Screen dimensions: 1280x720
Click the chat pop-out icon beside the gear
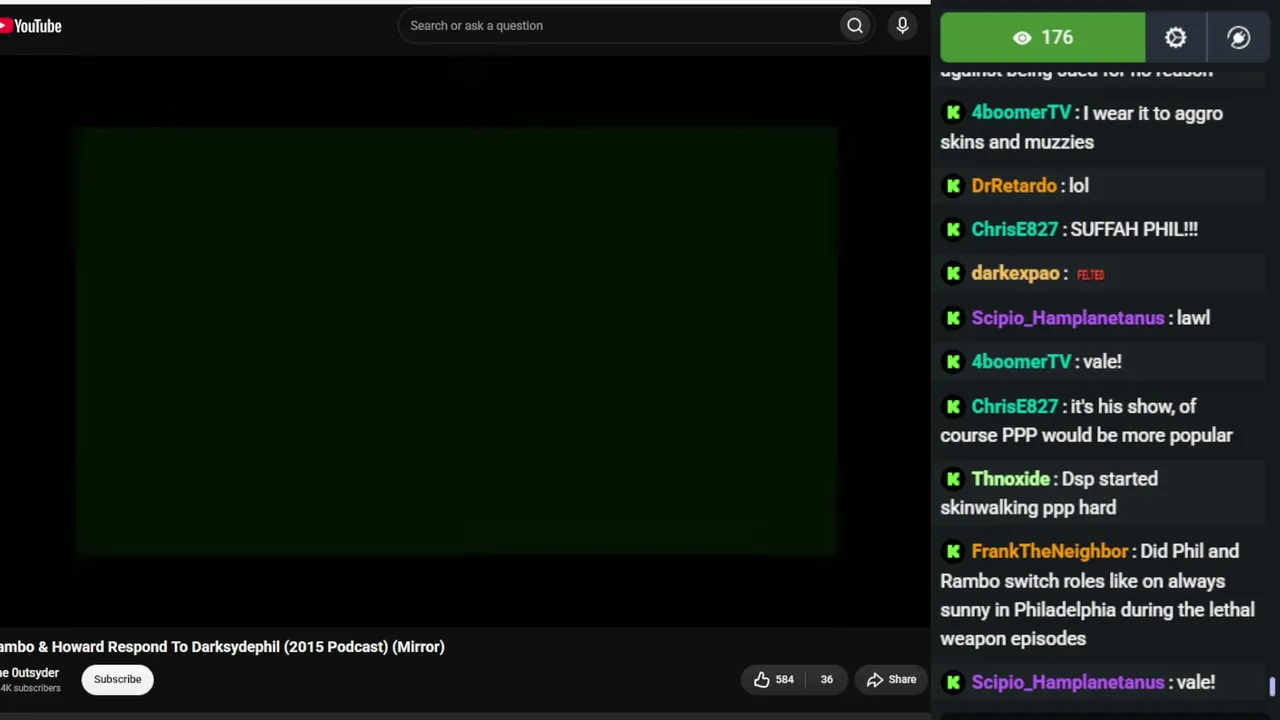(x=1238, y=38)
